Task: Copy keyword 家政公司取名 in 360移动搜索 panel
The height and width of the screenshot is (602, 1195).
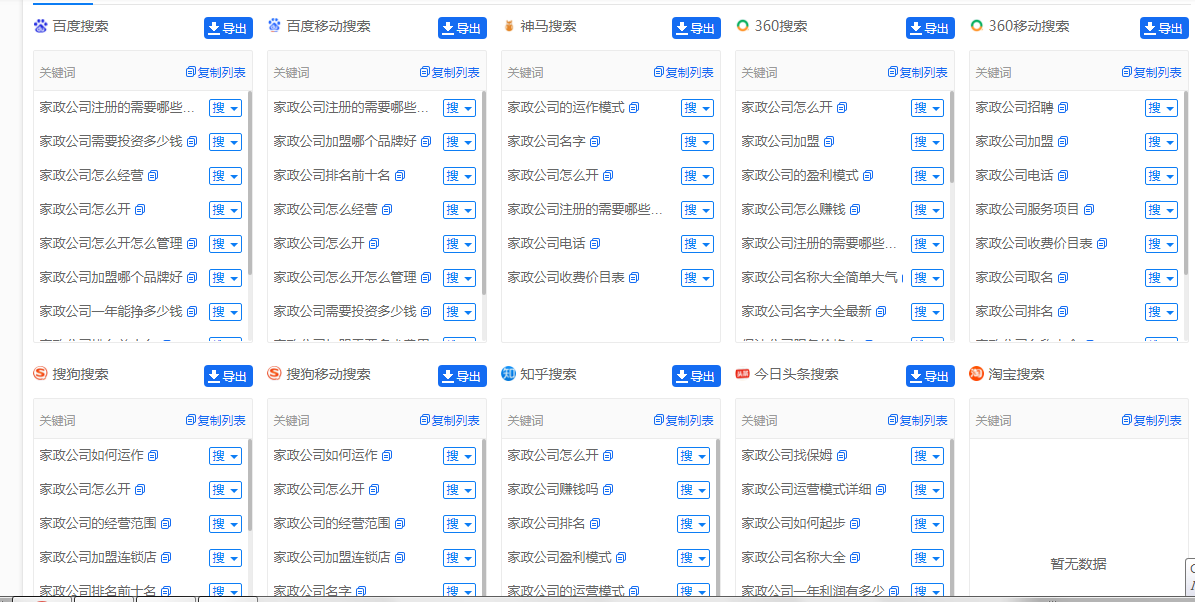Action: [x=1063, y=277]
